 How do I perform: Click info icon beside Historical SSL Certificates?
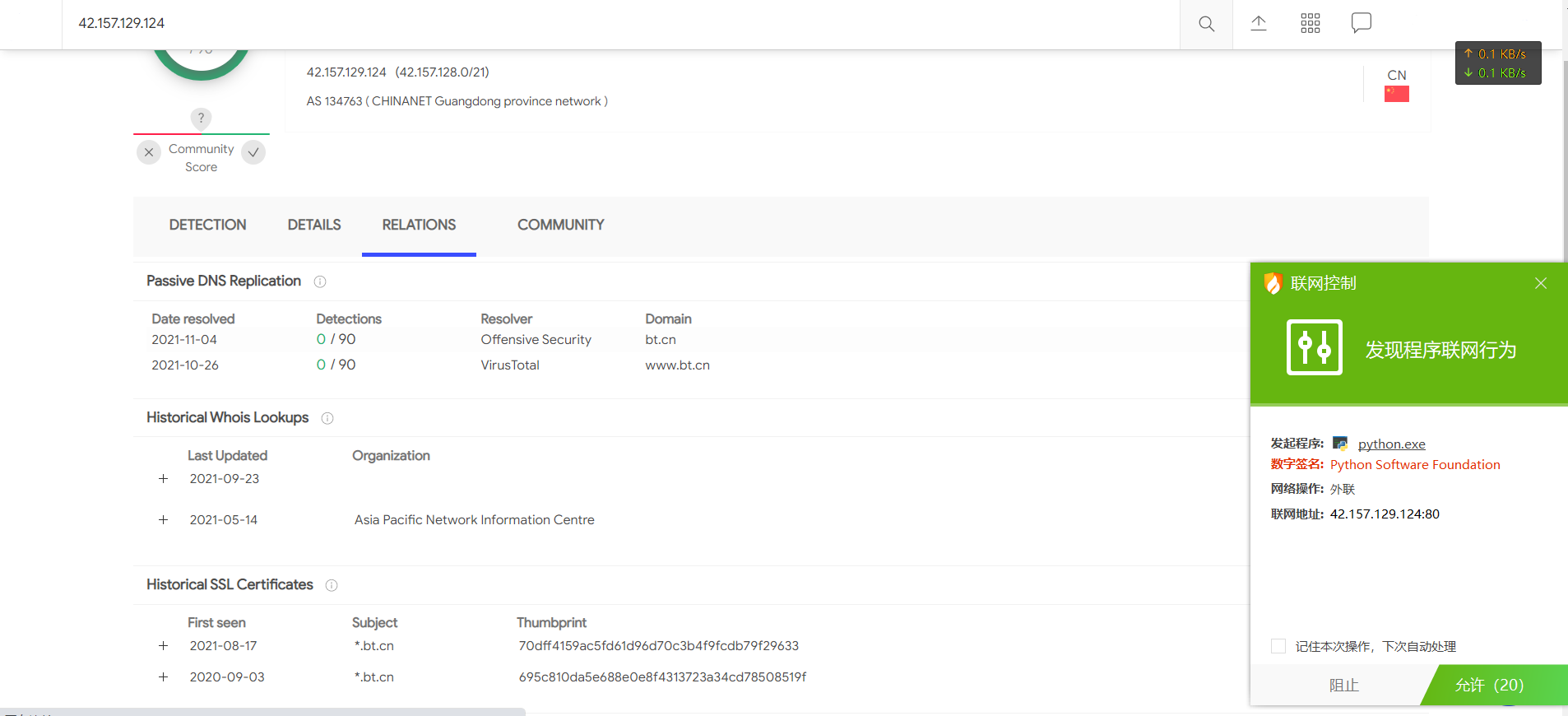tap(332, 585)
